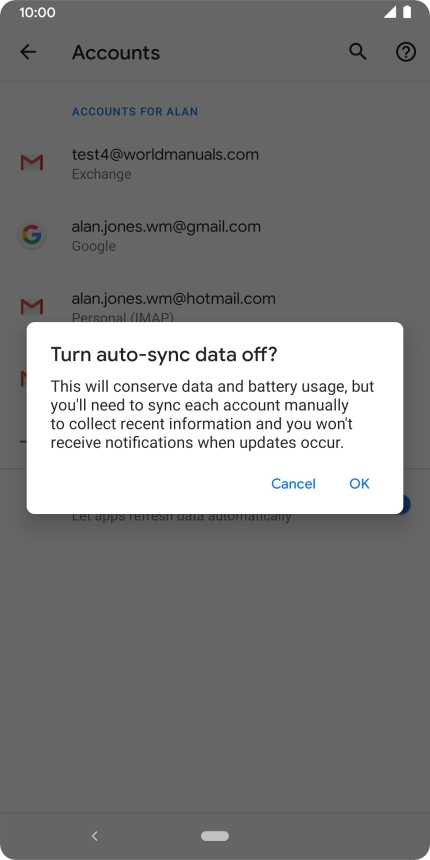This screenshot has width=430, height=860.
Task: Tap the battery status icon
Action: 407,12
